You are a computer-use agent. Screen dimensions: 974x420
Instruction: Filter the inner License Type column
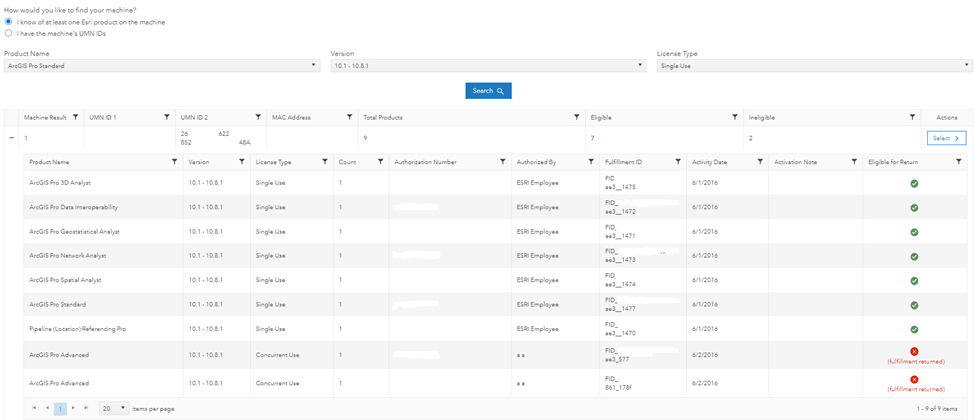325,162
